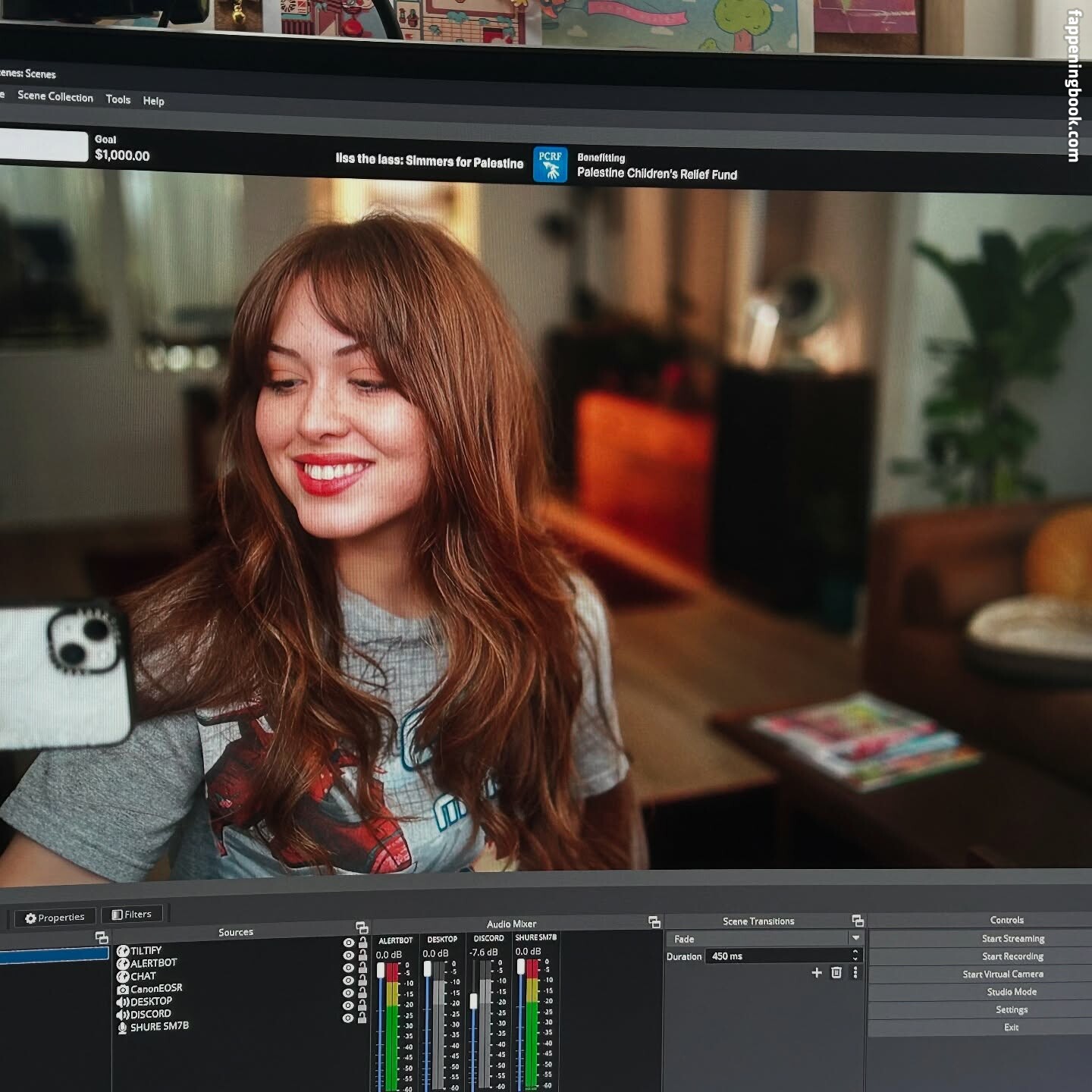Open the three-dot transition properties menu
The height and width of the screenshot is (1092, 1092).
pyautogui.click(x=855, y=972)
